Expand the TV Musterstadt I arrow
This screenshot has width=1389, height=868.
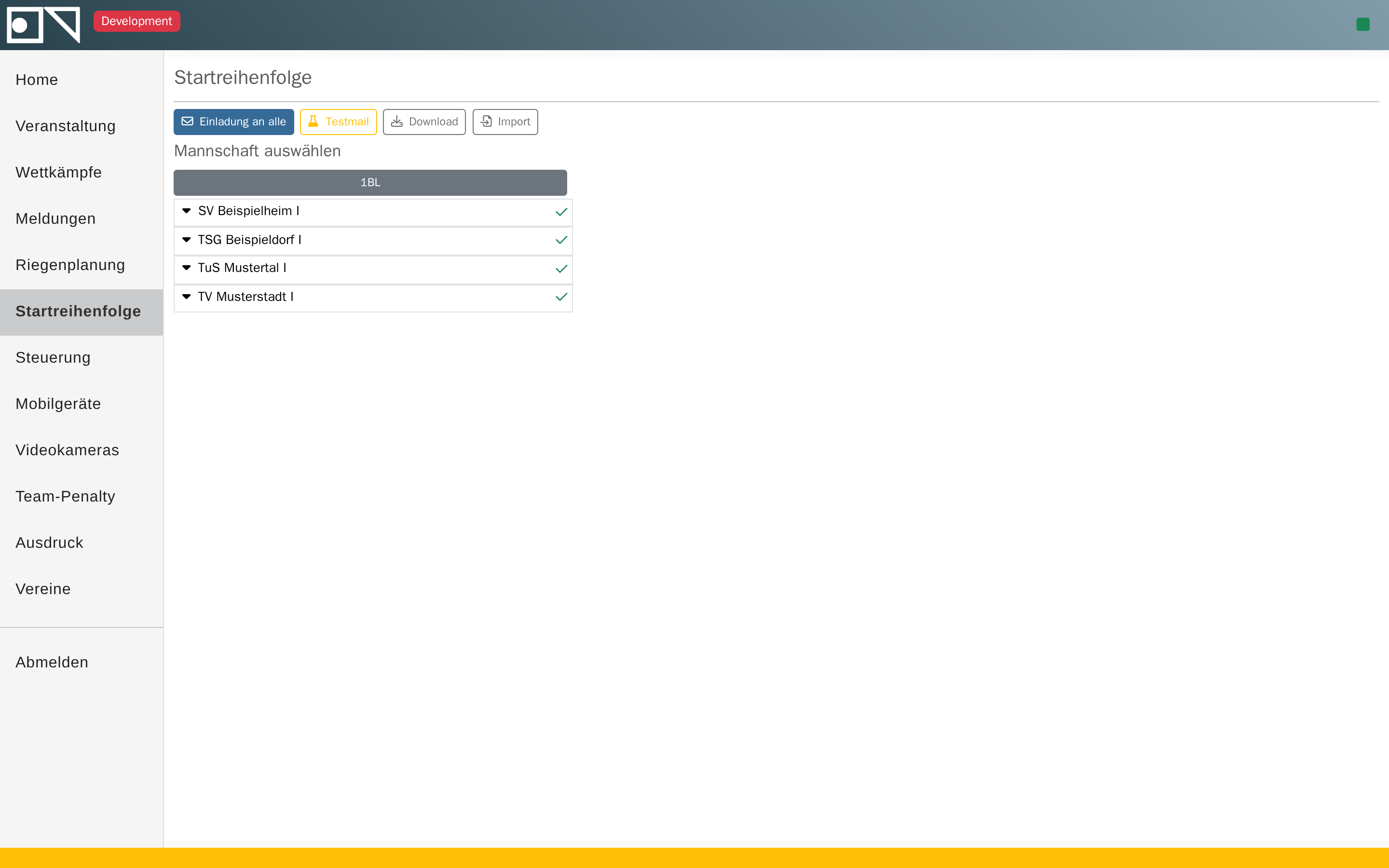[187, 297]
